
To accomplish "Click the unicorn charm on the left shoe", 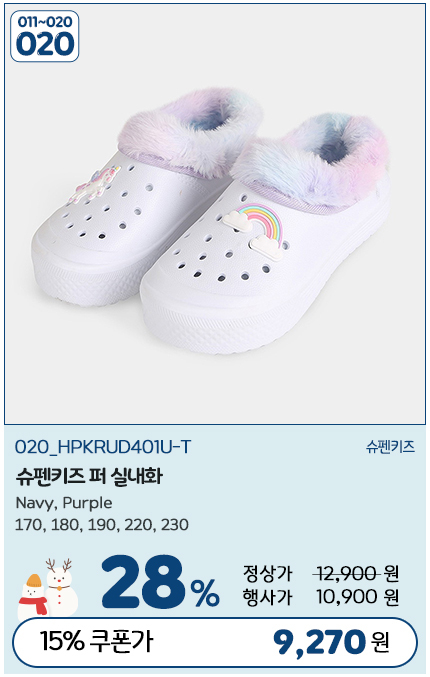I will point(94,184).
